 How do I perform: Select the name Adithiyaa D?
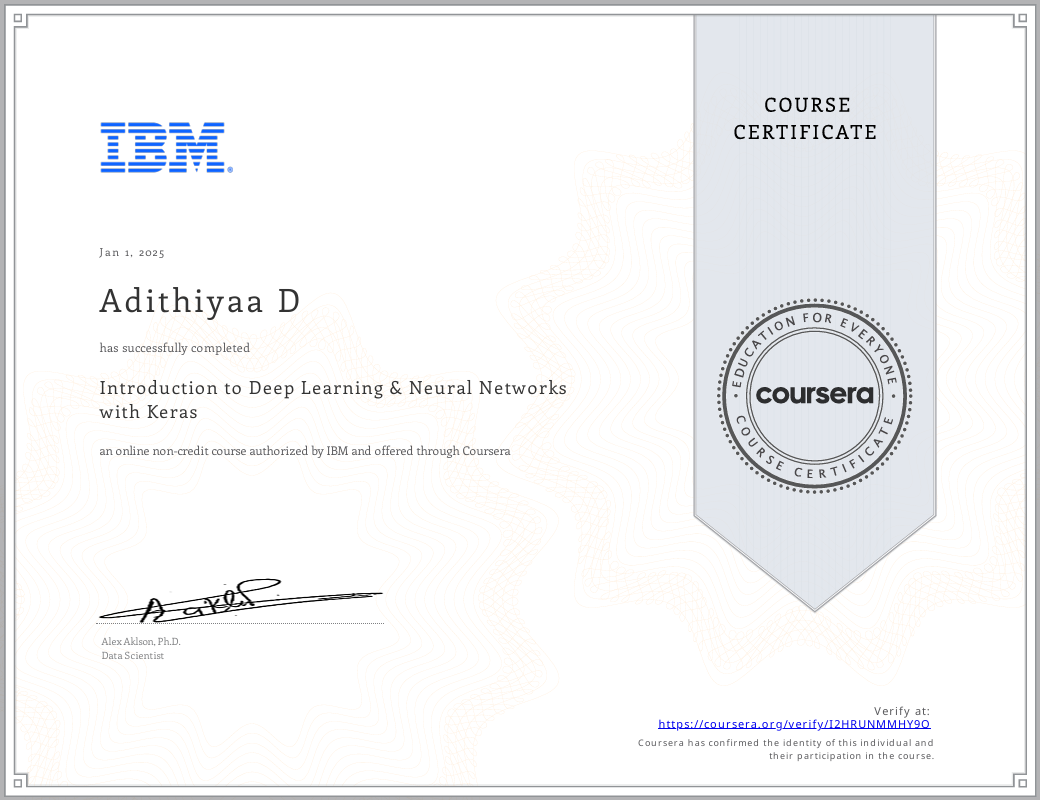point(200,301)
